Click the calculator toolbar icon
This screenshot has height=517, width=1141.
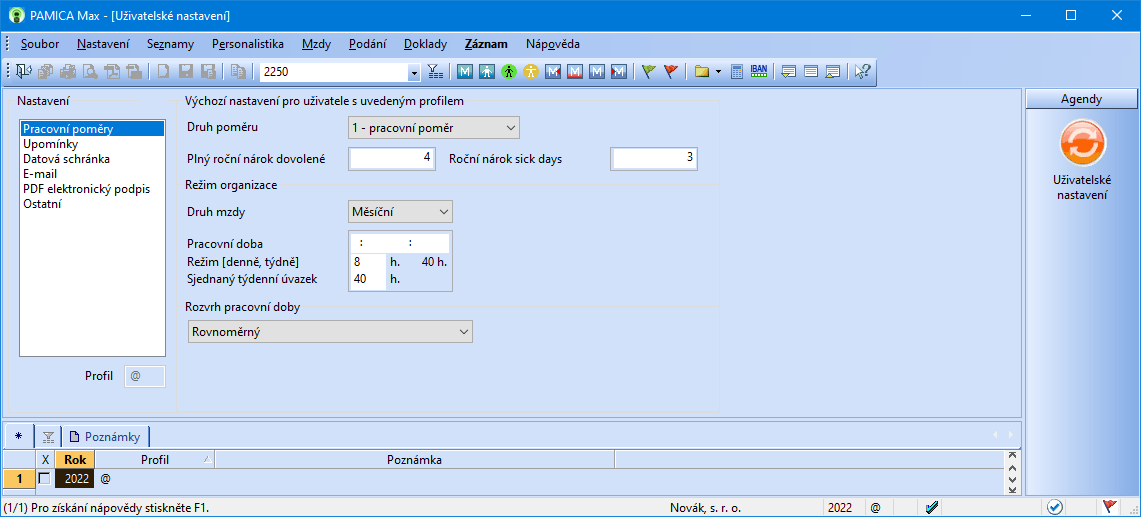point(737,72)
